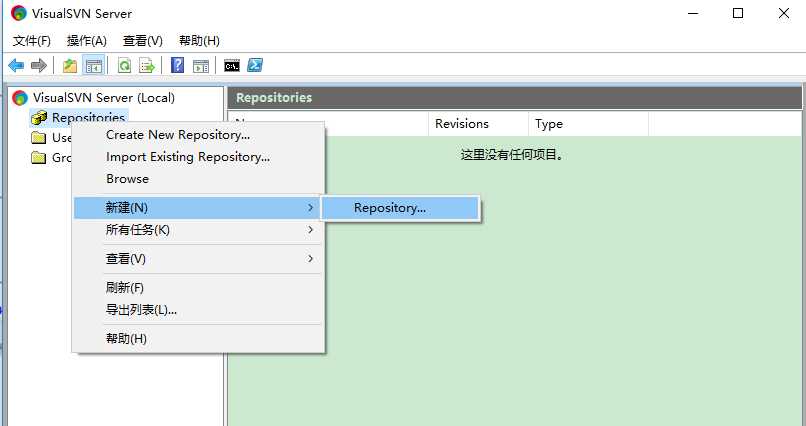This screenshot has width=806, height=426.
Task: Select the highlighted 新建(N) context menu item
Action: click(x=197, y=208)
